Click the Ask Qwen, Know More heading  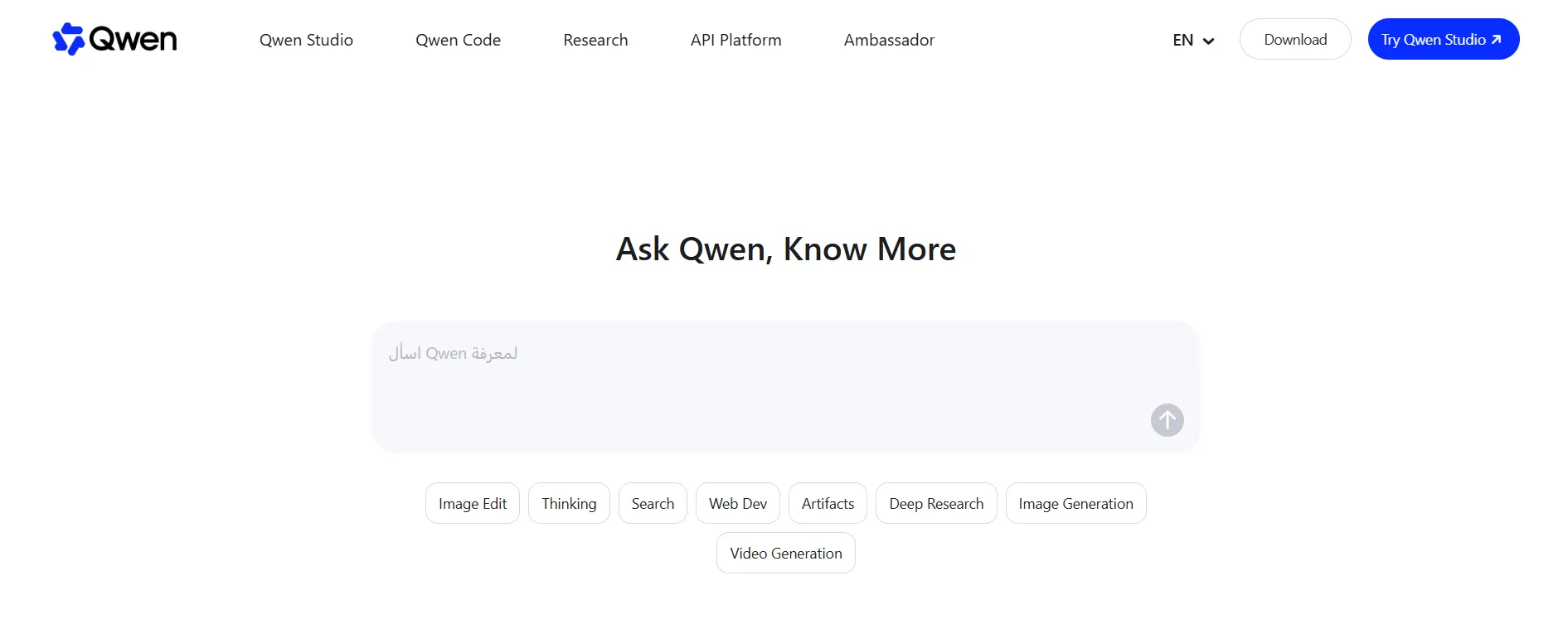pyautogui.click(x=786, y=249)
